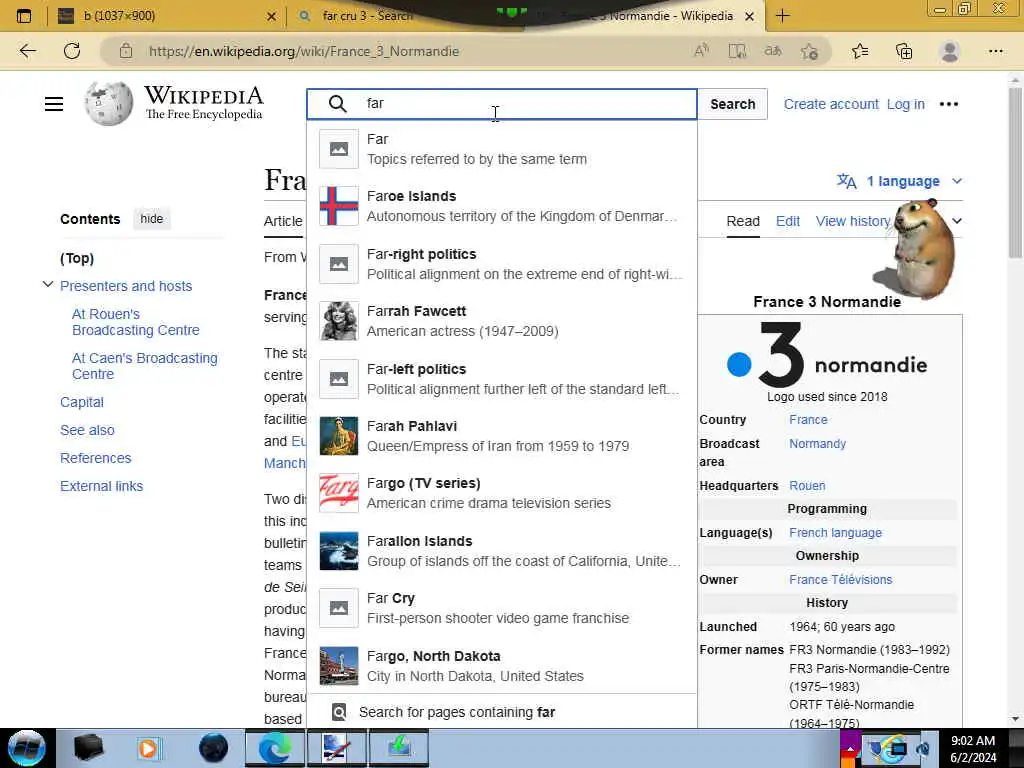This screenshot has width=1024, height=768.
Task: Refresh the page with reload icon
Action: (x=72, y=51)
